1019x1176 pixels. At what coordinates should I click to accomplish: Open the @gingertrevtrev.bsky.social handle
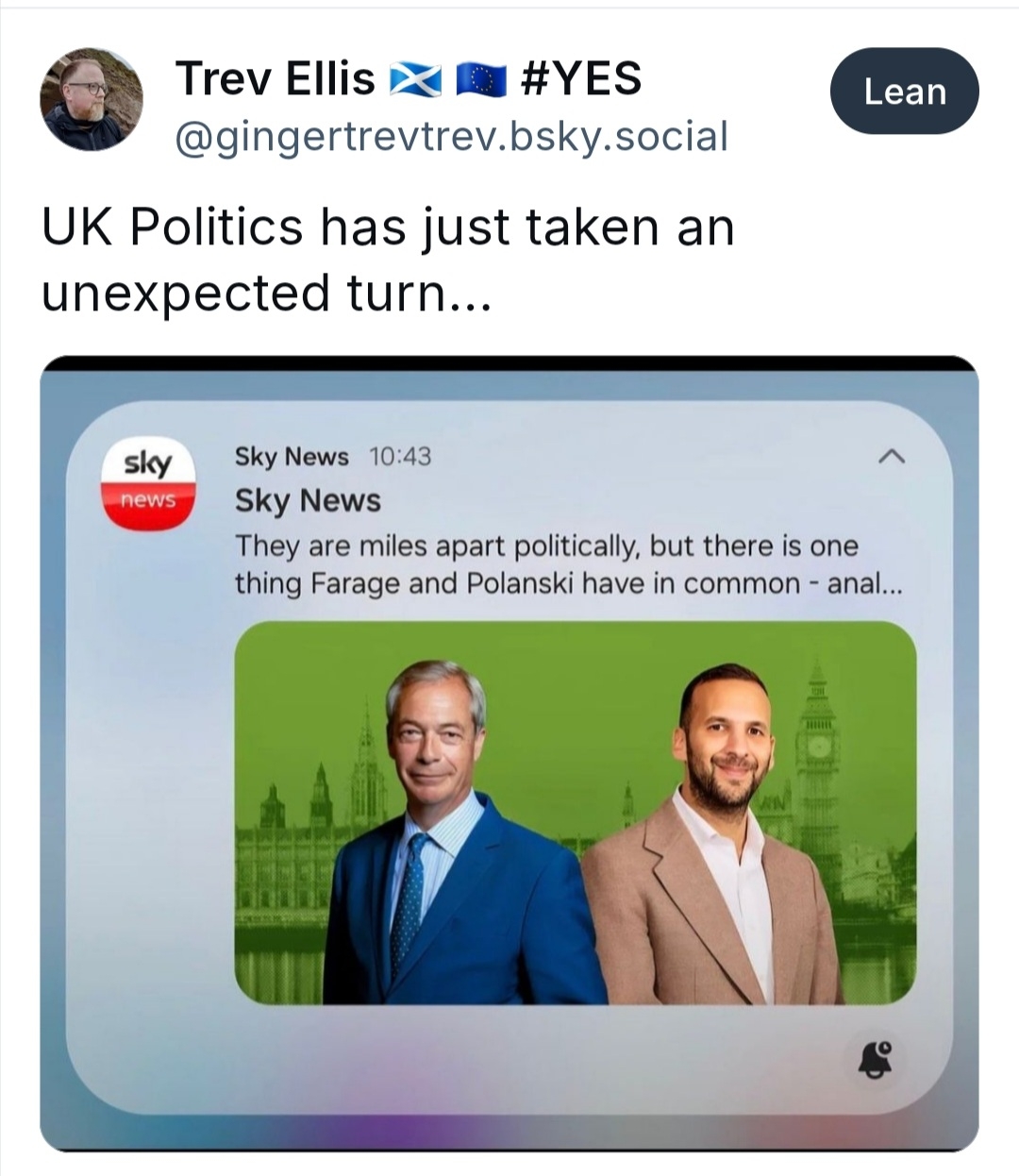point(451,137)
